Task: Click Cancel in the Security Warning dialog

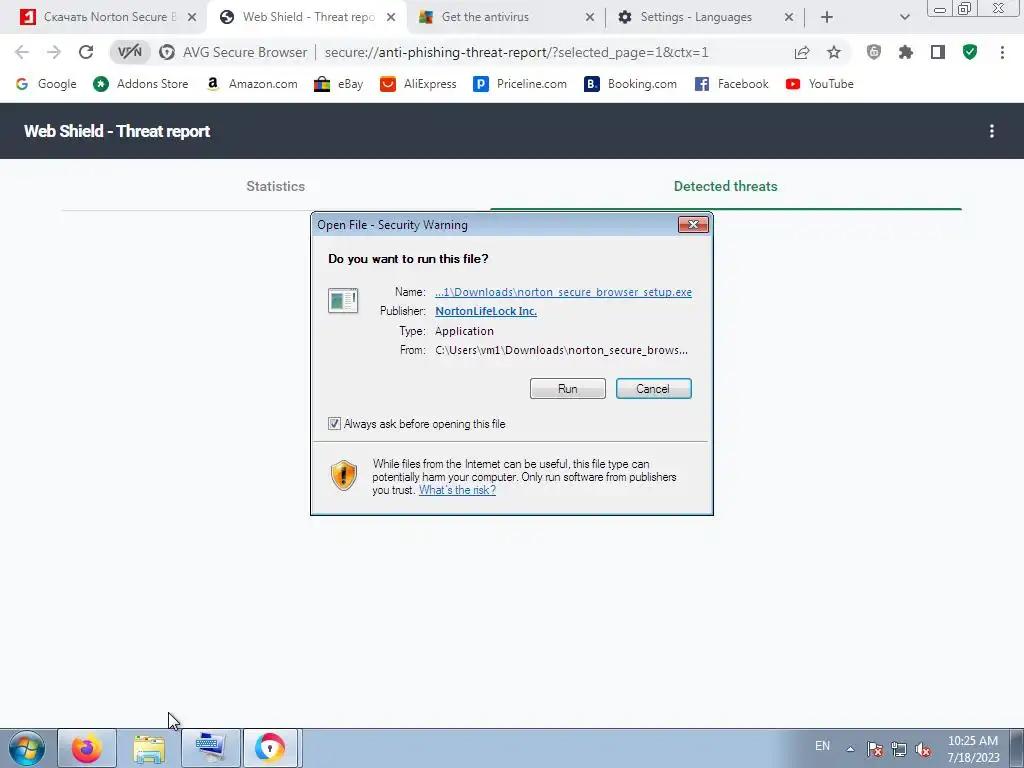Action: click(653, 389)
